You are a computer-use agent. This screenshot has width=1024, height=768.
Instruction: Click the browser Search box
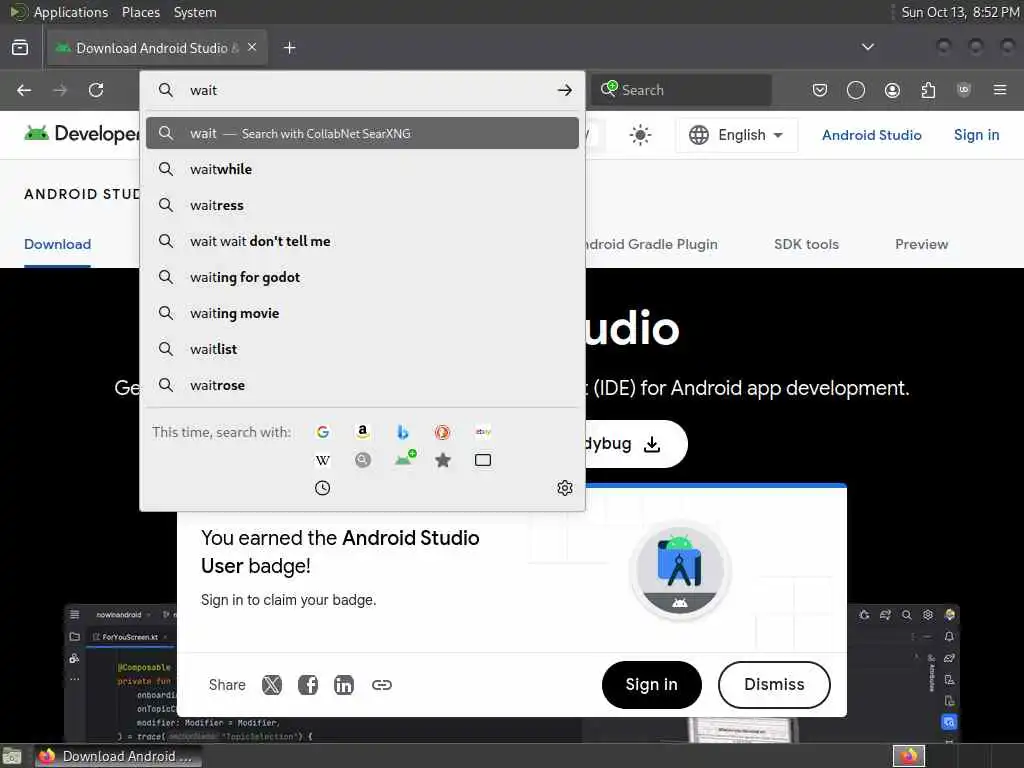[681, 90]
